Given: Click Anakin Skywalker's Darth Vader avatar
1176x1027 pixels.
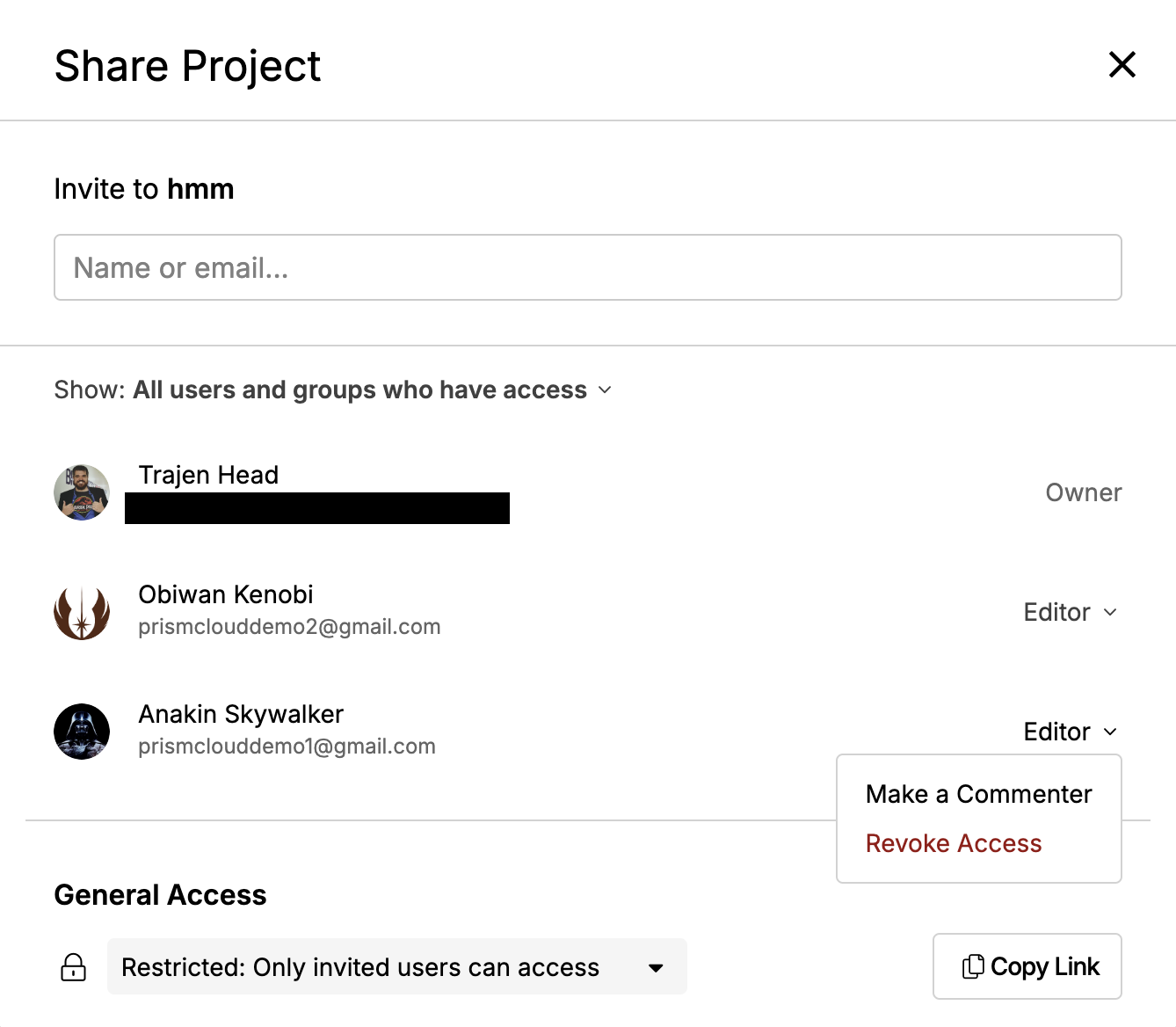Looking at the screenshot, I should tap(82, 731).
